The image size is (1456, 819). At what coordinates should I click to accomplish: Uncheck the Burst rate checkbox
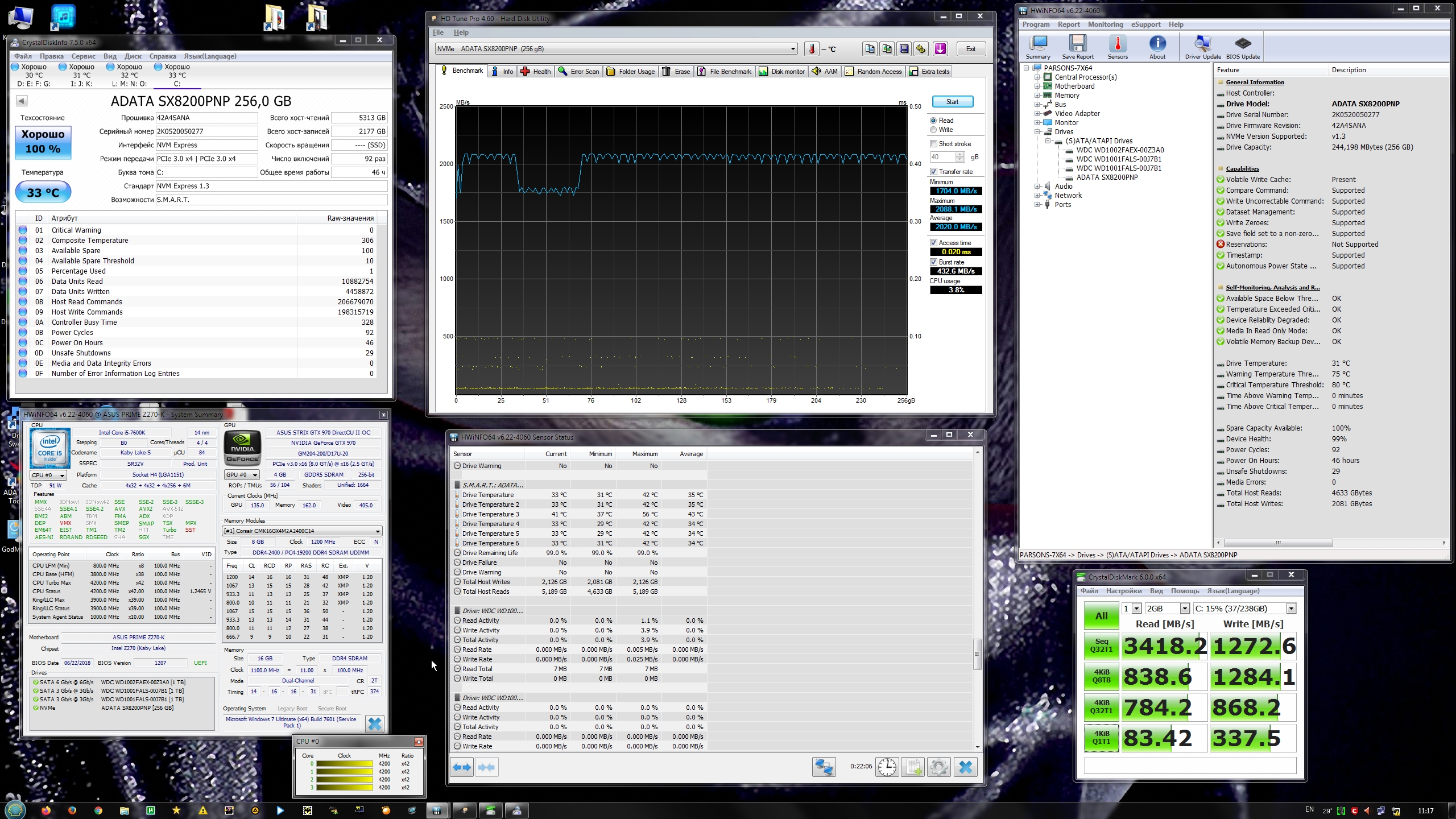point(933,262)
